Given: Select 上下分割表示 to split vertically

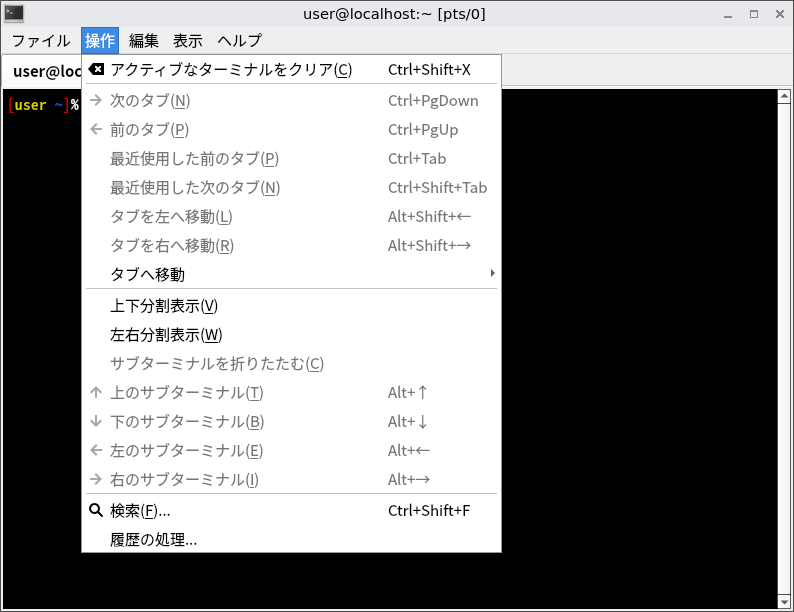Looking at the screenshot, I should pos(164,306).
